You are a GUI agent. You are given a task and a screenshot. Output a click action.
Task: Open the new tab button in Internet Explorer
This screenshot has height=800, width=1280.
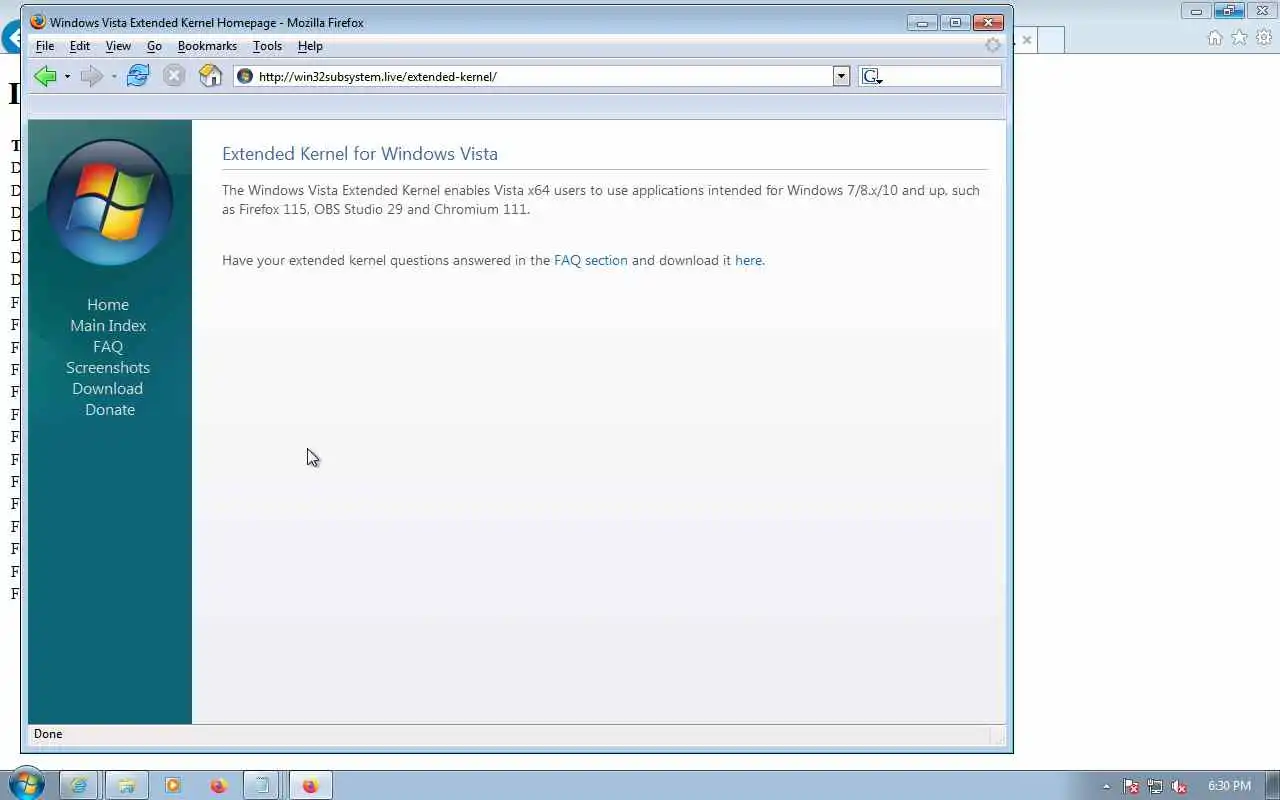[x=1050, y=40]
